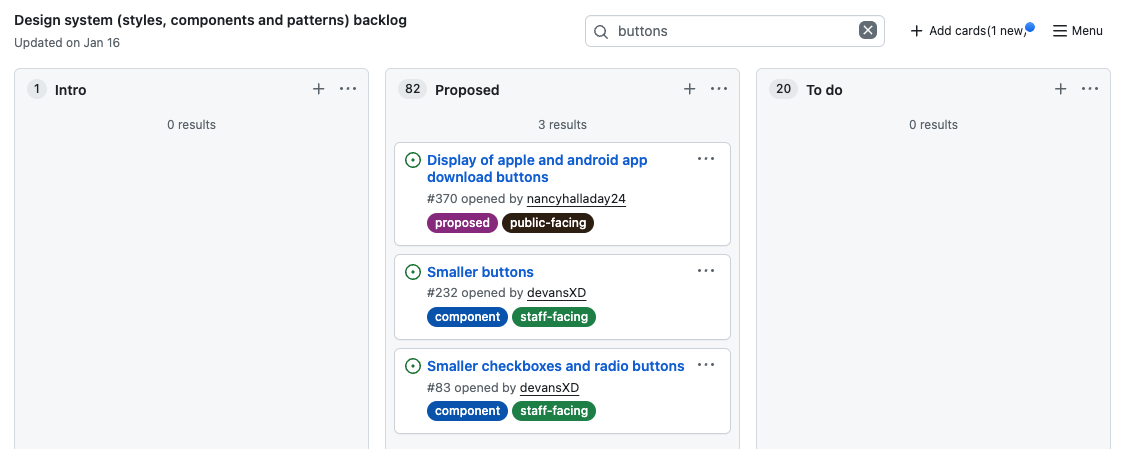Clear the search field with the X icon
Screen dimensions: 1126x449
(868, 31)
